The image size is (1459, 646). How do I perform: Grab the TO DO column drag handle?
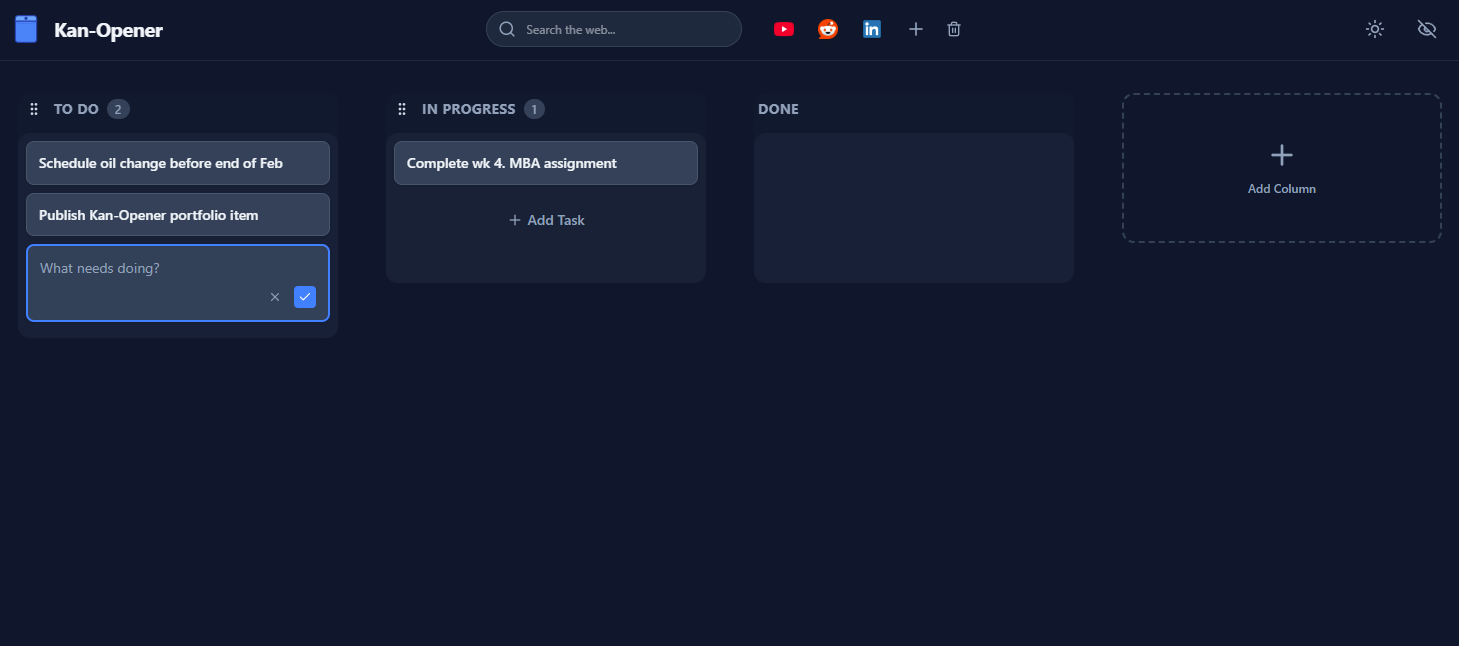click(34, 109)
